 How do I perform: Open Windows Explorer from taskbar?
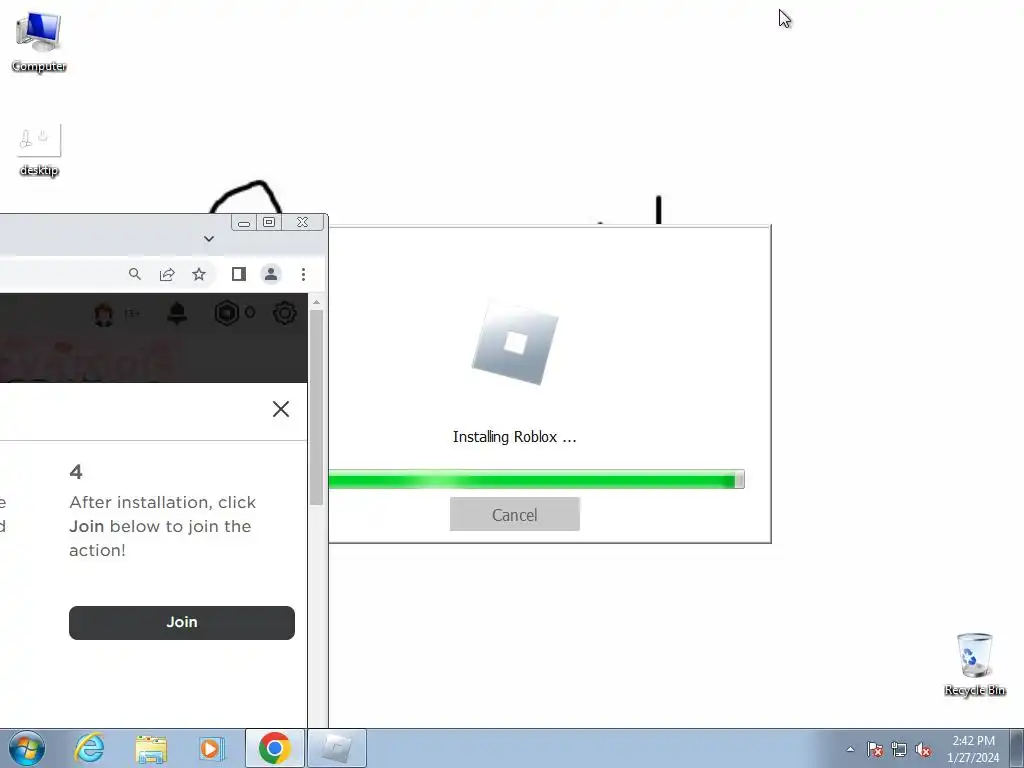pos(151,748)
